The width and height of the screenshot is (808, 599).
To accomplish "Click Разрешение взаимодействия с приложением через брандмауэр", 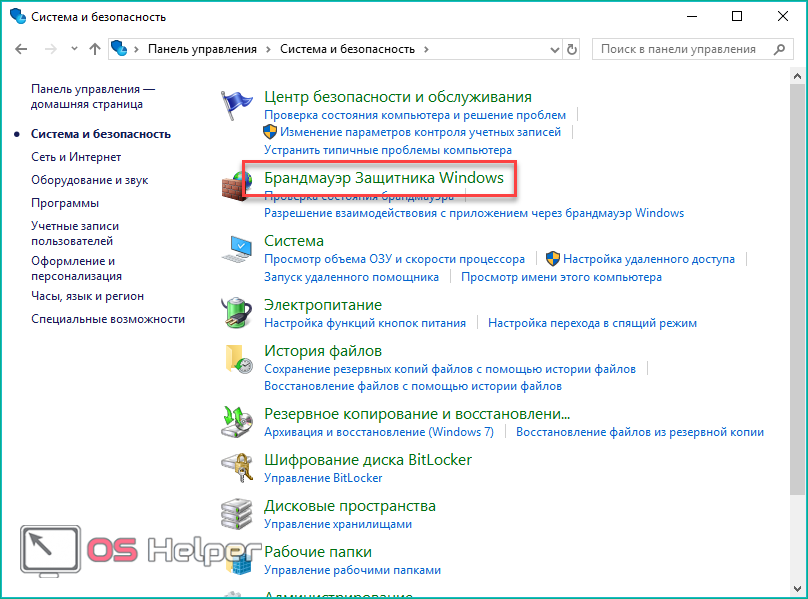I will (x=474, y=213).
